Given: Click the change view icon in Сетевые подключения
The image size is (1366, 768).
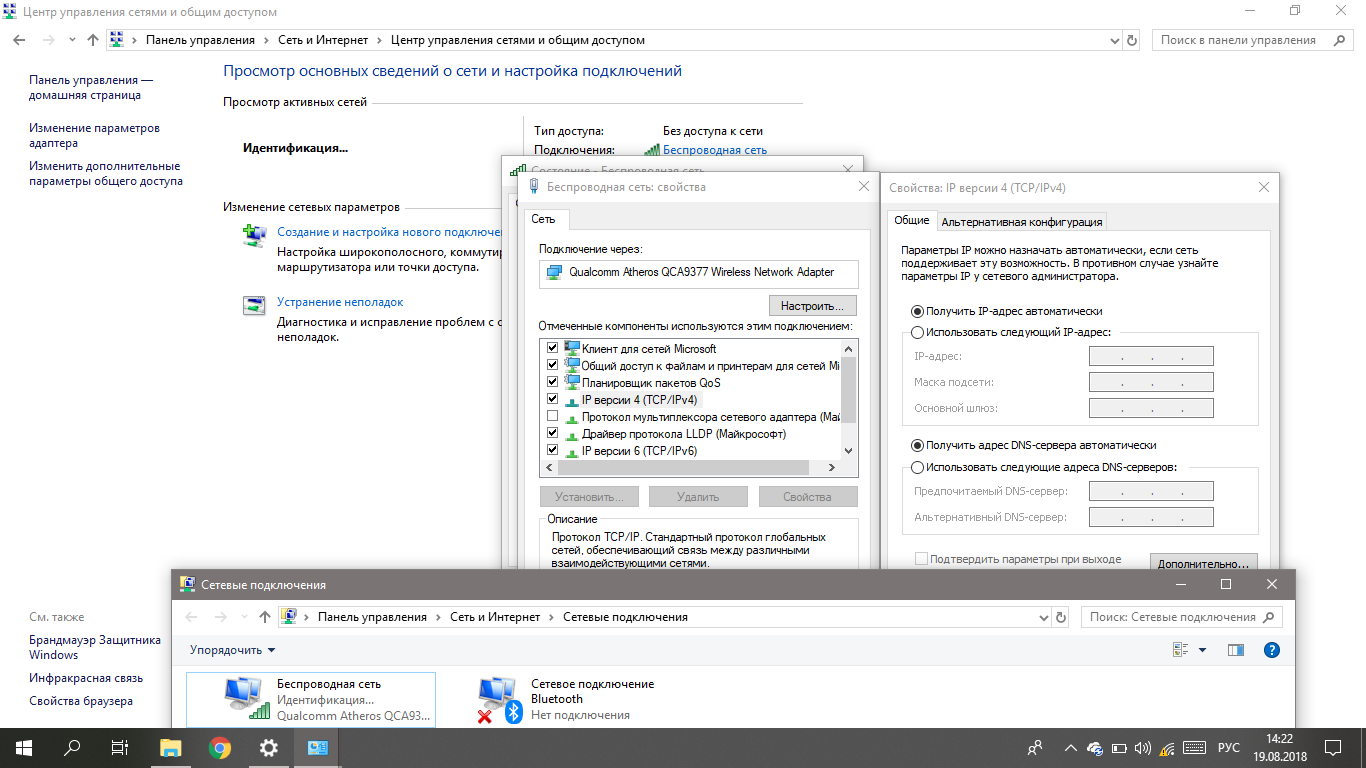Looking at the screenshot, I should [1180, 650].
